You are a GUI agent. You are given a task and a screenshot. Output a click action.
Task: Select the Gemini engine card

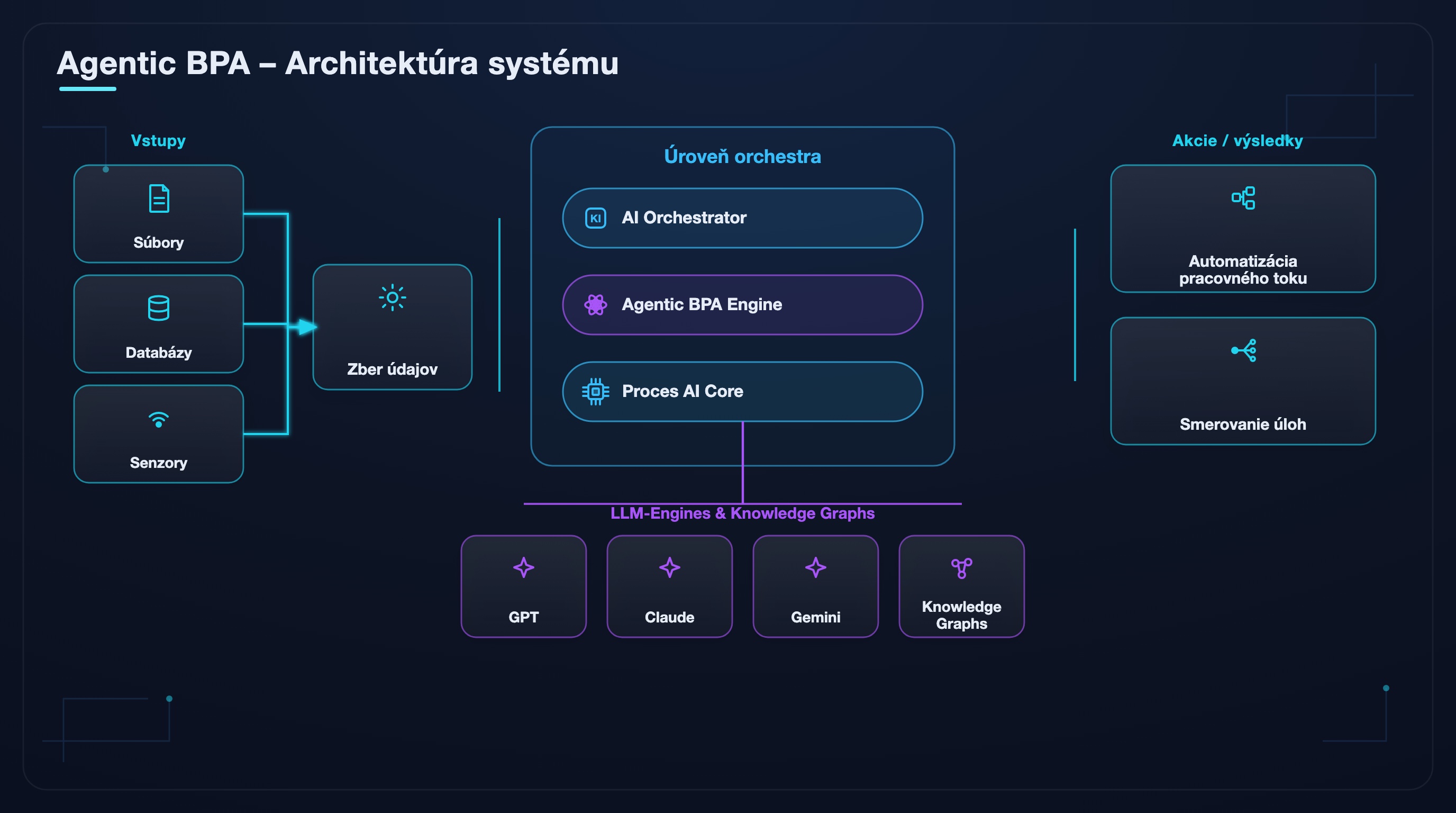(x=816, y=586)
